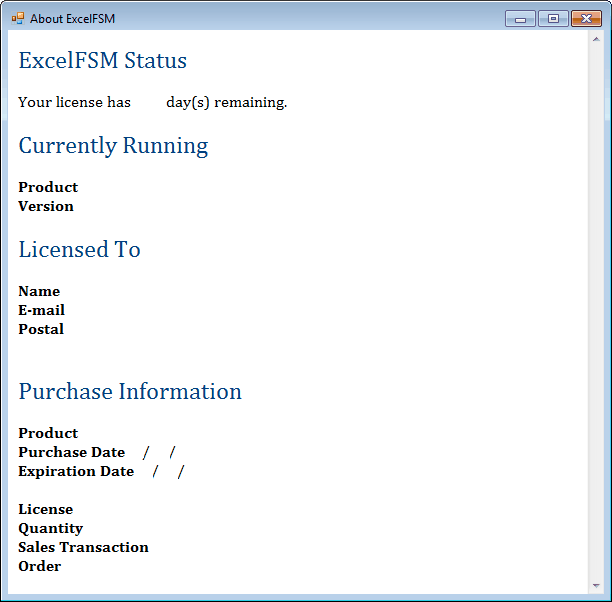Select the Name label

point(39,291)
